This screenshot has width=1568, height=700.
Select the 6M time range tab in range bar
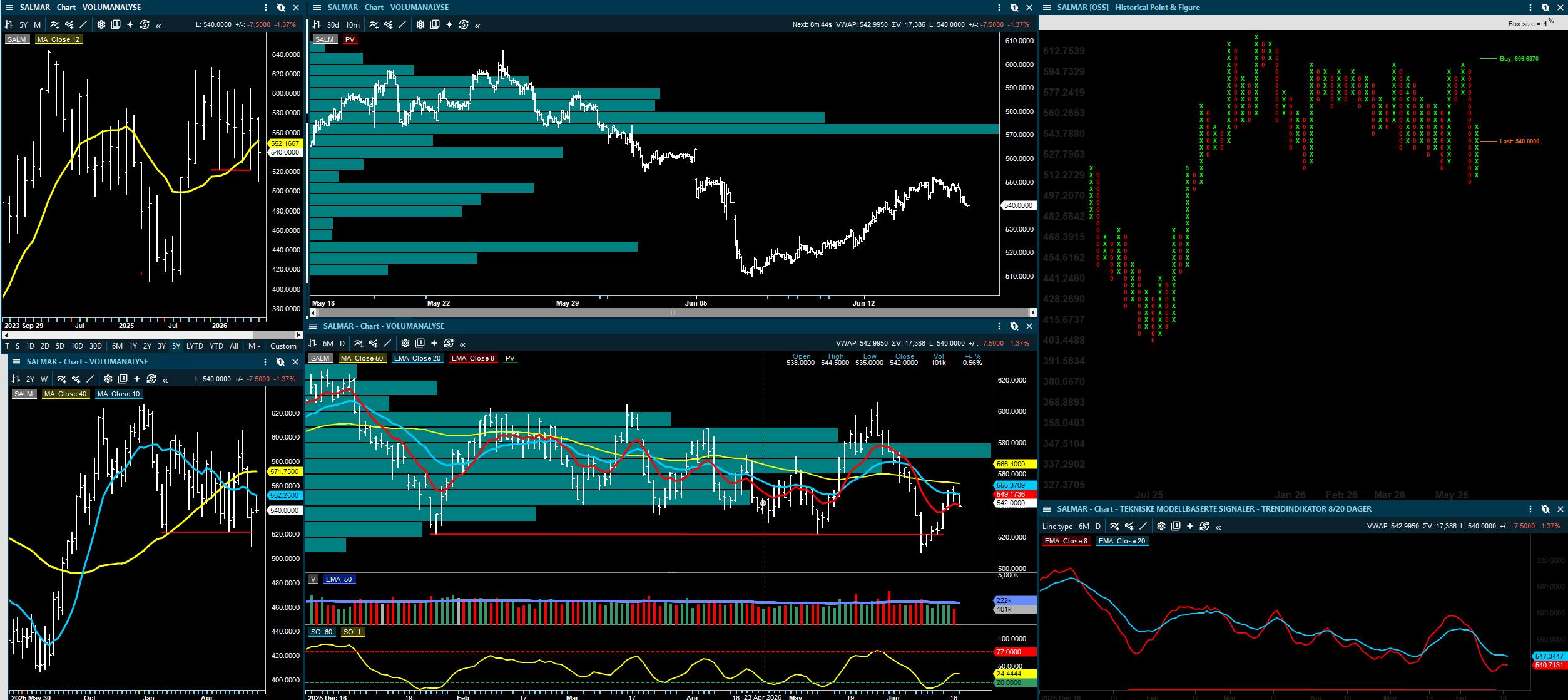click(x=117, y=346)
